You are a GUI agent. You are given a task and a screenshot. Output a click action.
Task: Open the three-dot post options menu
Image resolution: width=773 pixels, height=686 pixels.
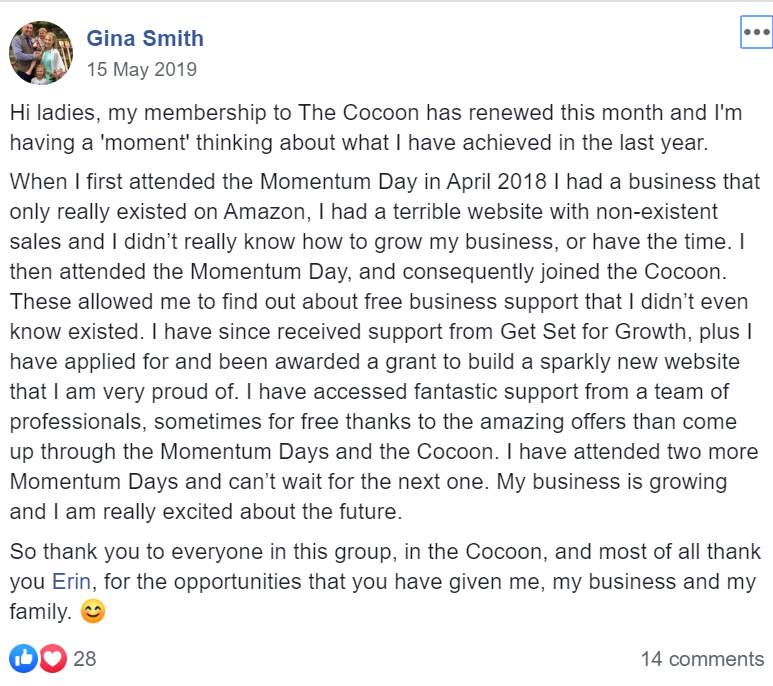756,32
